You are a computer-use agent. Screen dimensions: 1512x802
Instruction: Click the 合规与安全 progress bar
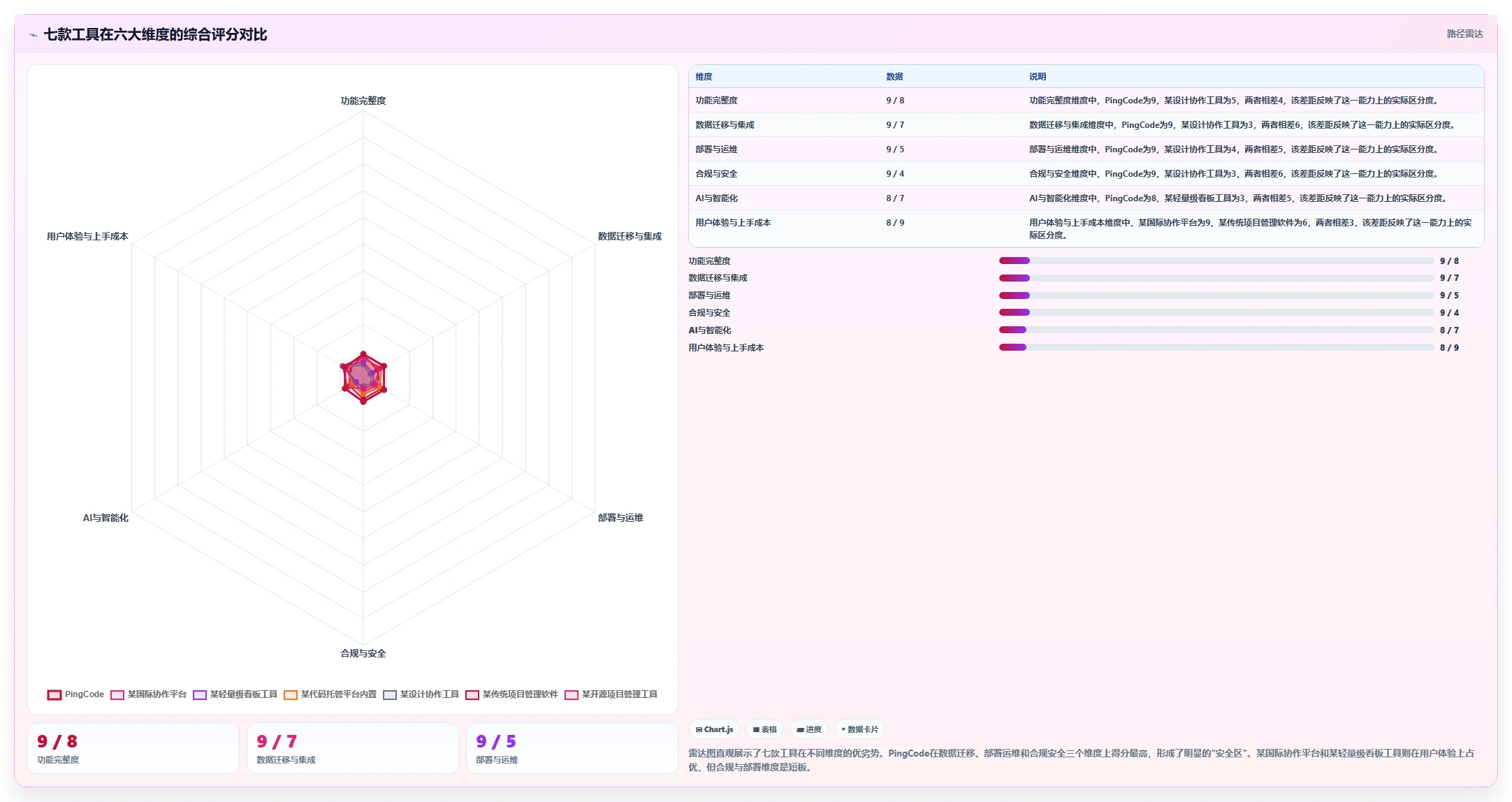click(1216, 312)
